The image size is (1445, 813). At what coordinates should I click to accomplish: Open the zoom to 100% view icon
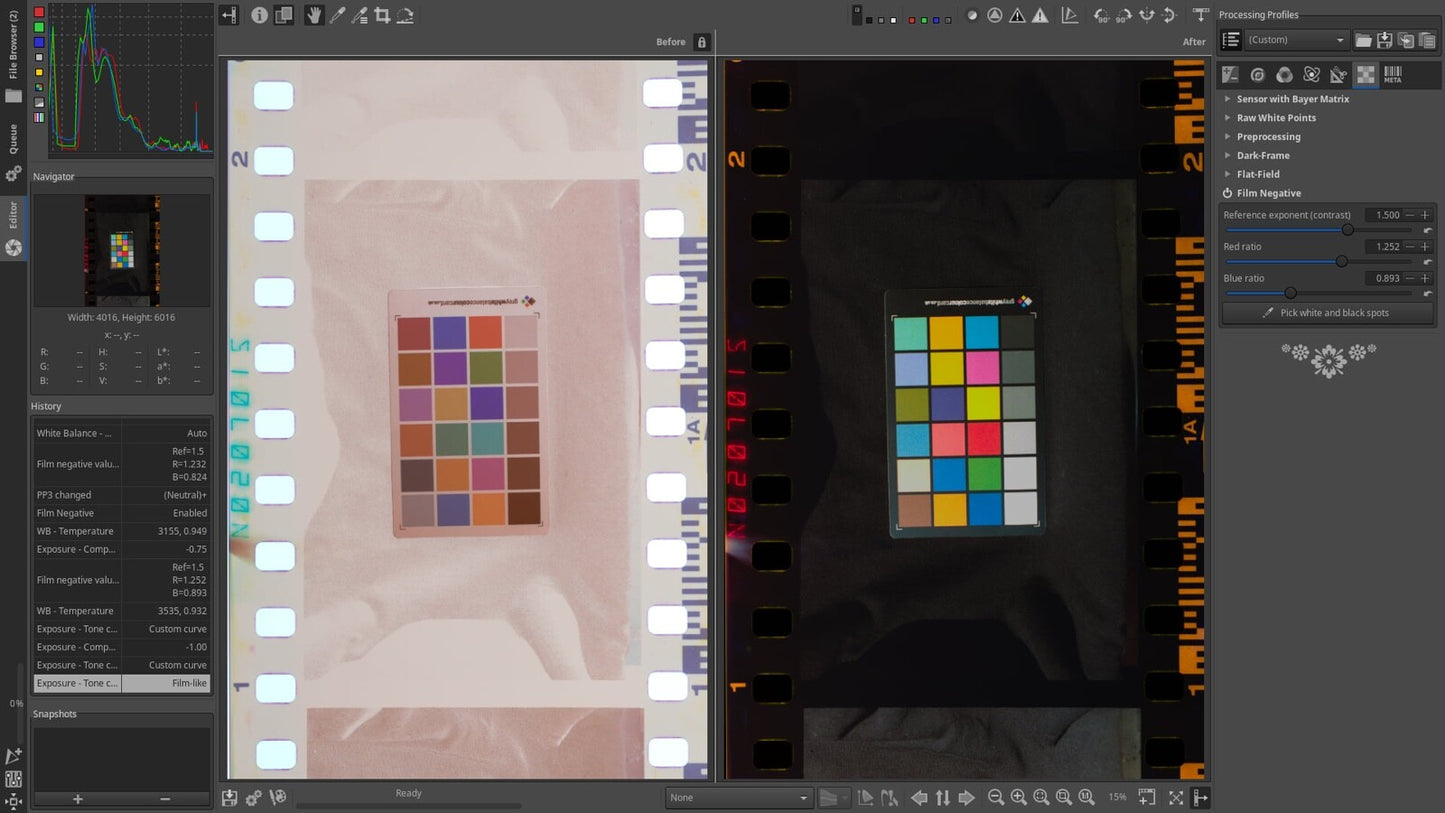(x=1084, y=797)
